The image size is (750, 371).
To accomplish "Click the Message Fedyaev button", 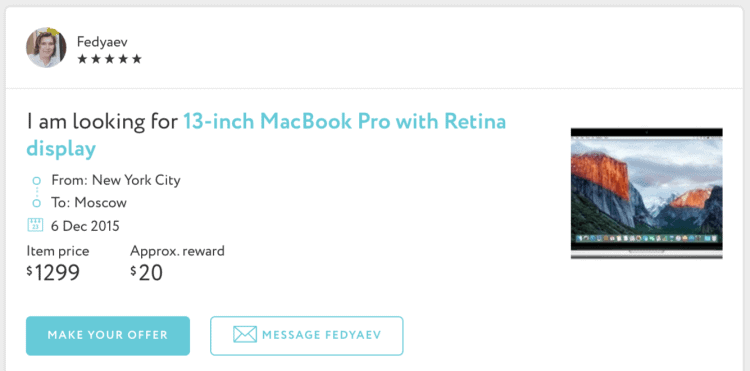I will coord(307,336).
